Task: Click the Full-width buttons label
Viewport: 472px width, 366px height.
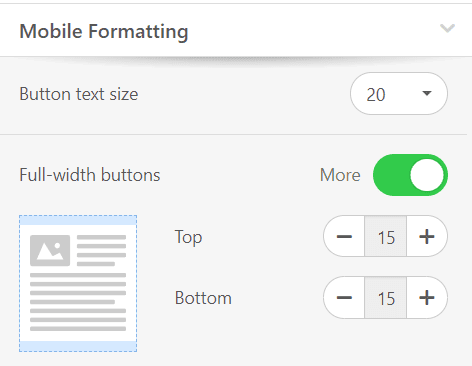Action: click(90, 175)
